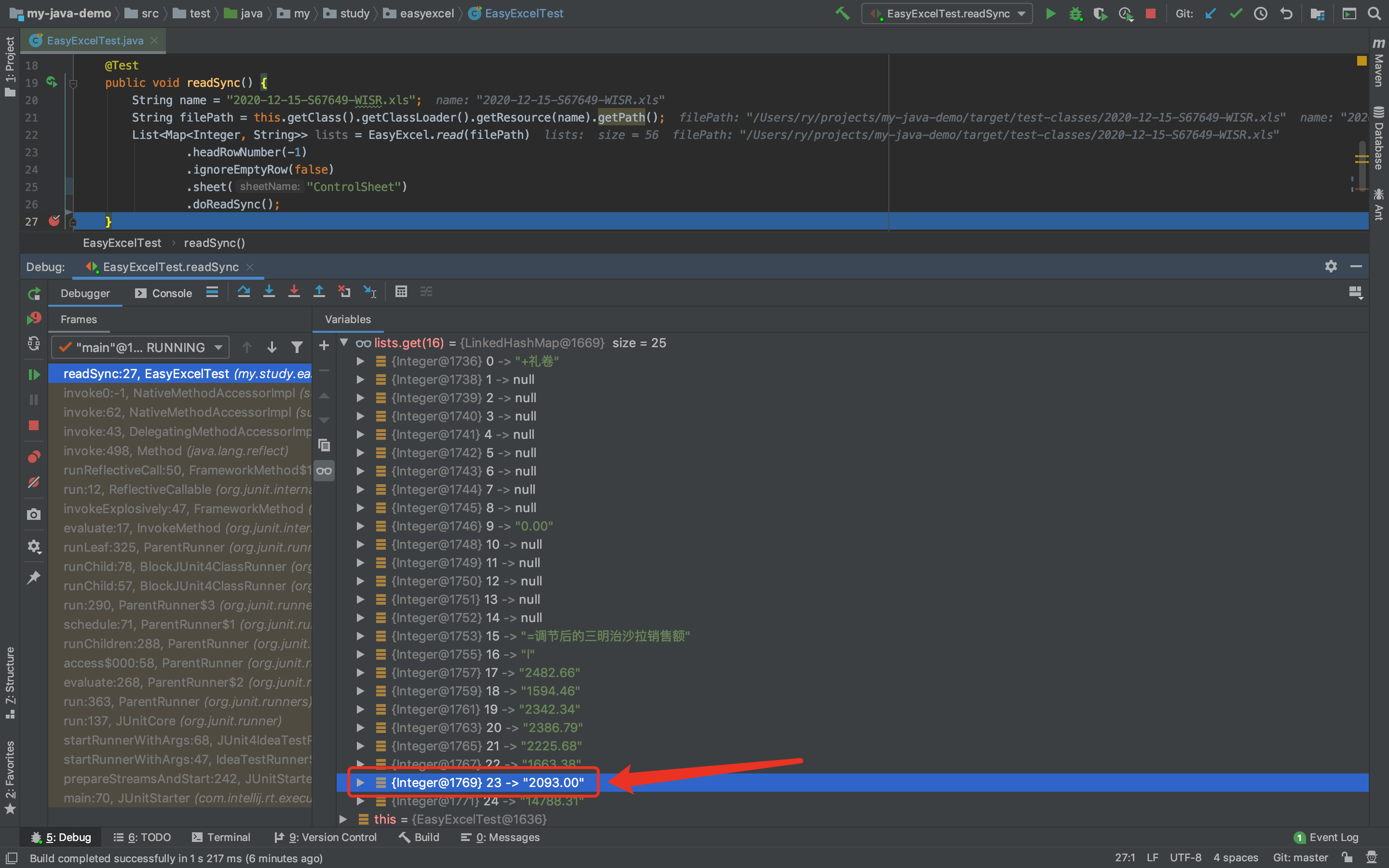Screen dimensions: 1389x868
Task: Toggle Mute Breakpoints icon in debug sidebar
Action: coord(34,482)
